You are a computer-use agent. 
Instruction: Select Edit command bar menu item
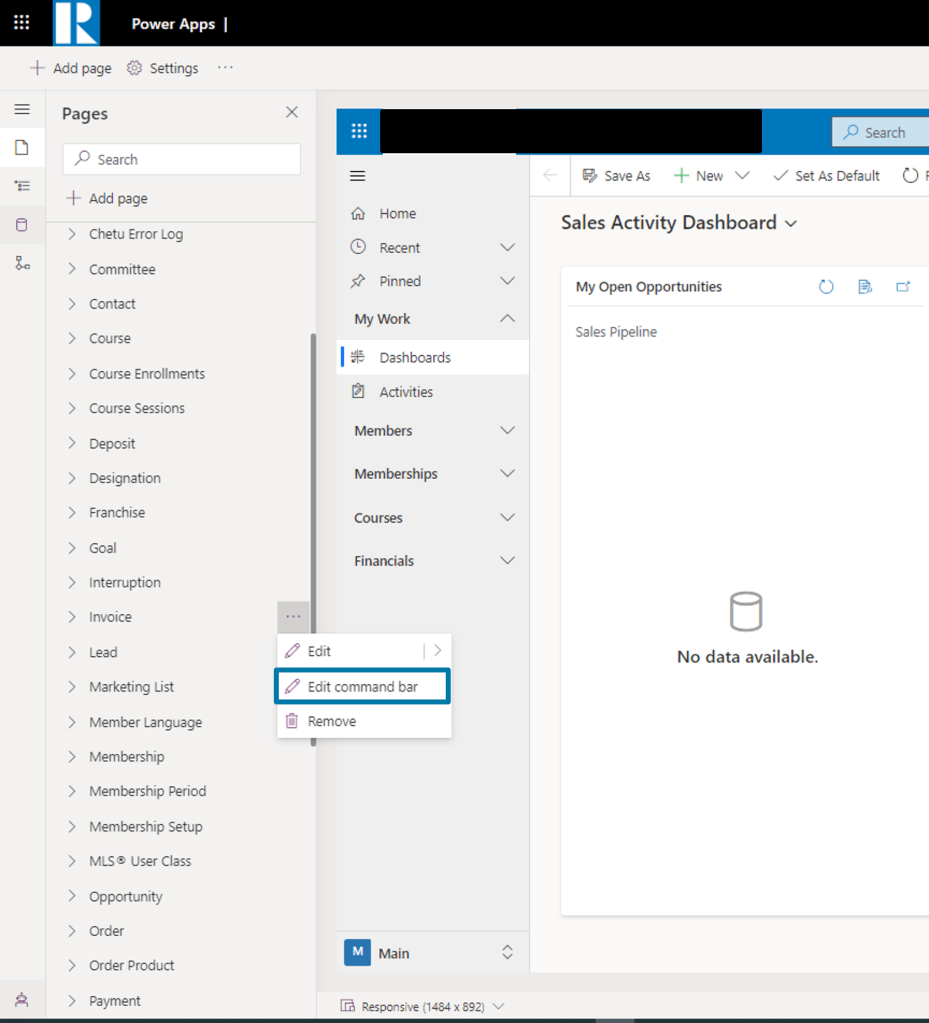tap(362, 687)
